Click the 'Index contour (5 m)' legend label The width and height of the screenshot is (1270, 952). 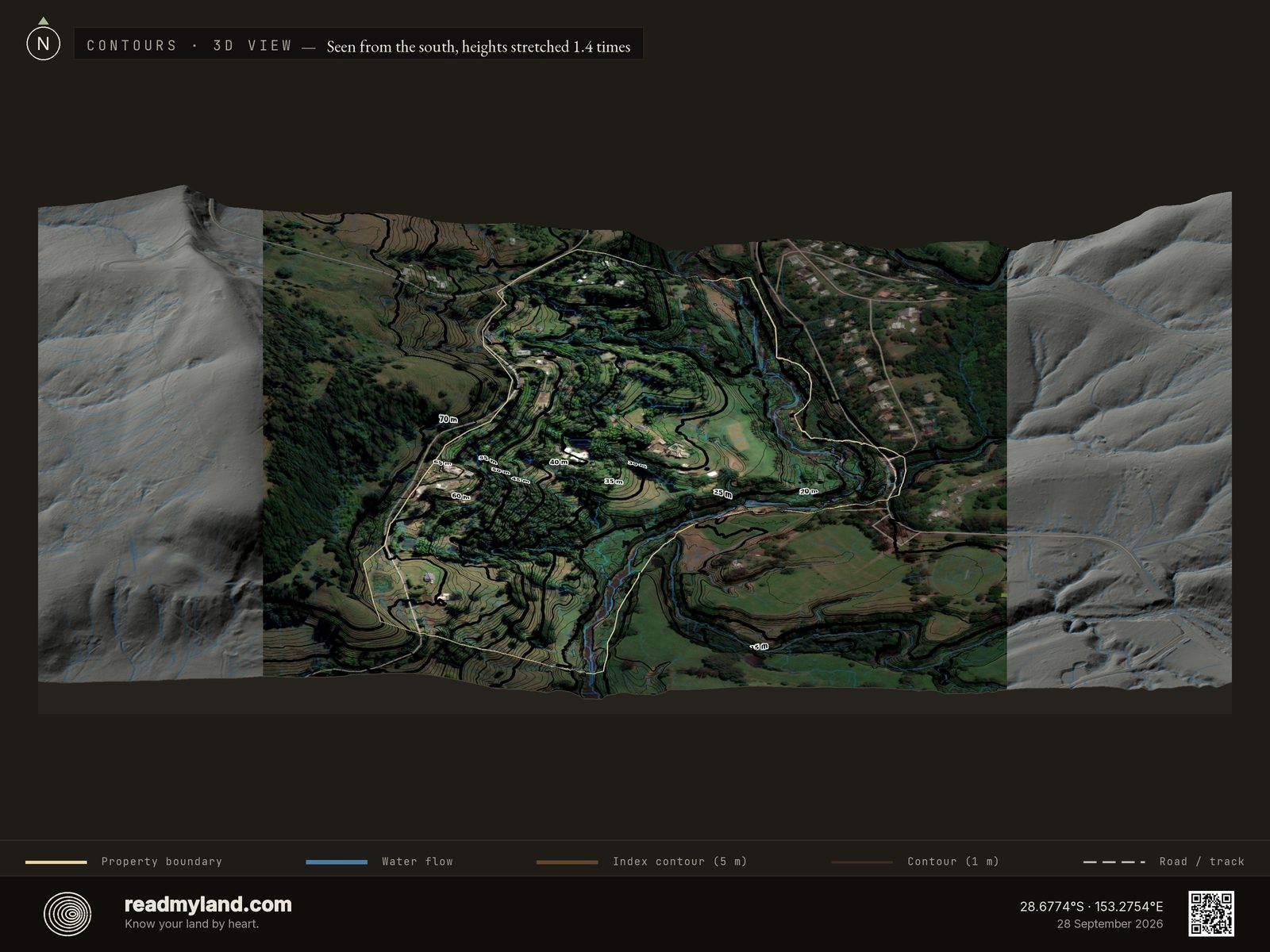680,862
